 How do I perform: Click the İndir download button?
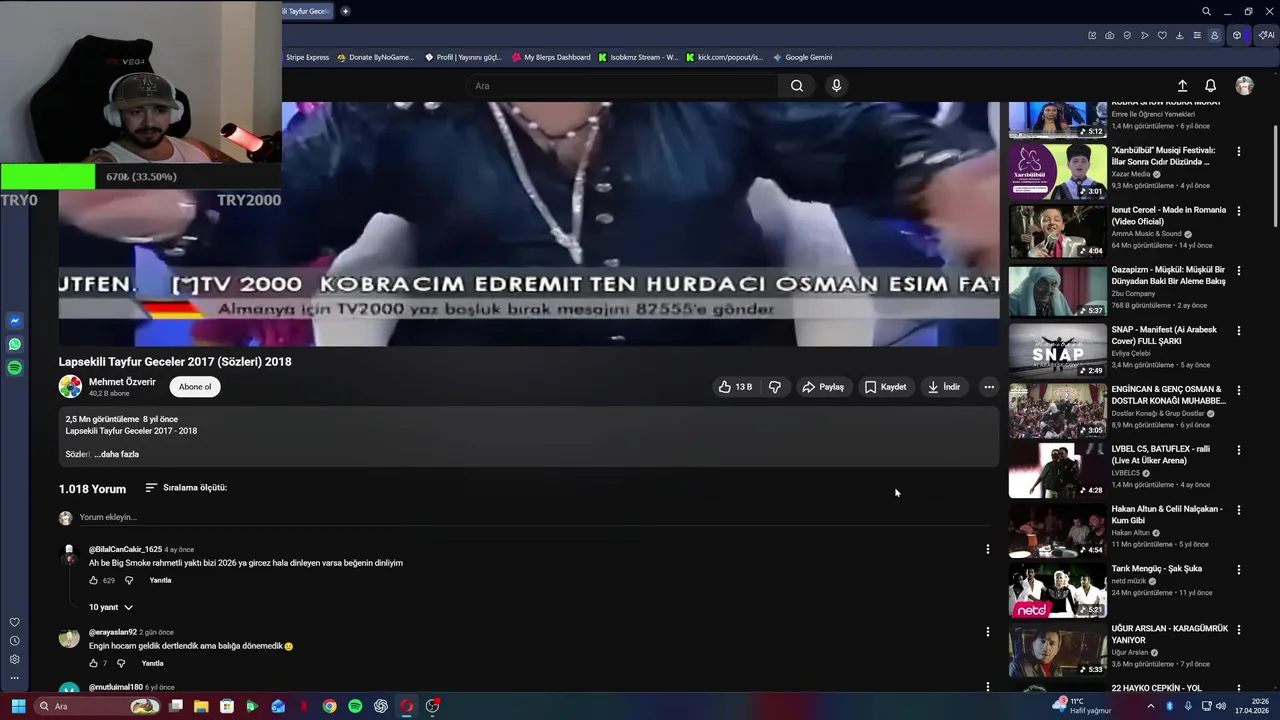[943, 387]
